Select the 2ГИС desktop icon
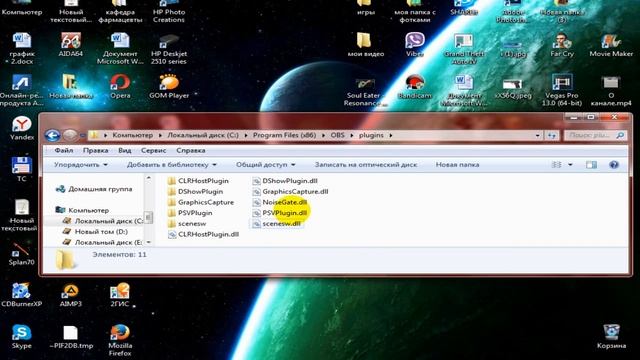Viewport: 640px width, 360px height. pyautogui.click(x=120, y=296)
